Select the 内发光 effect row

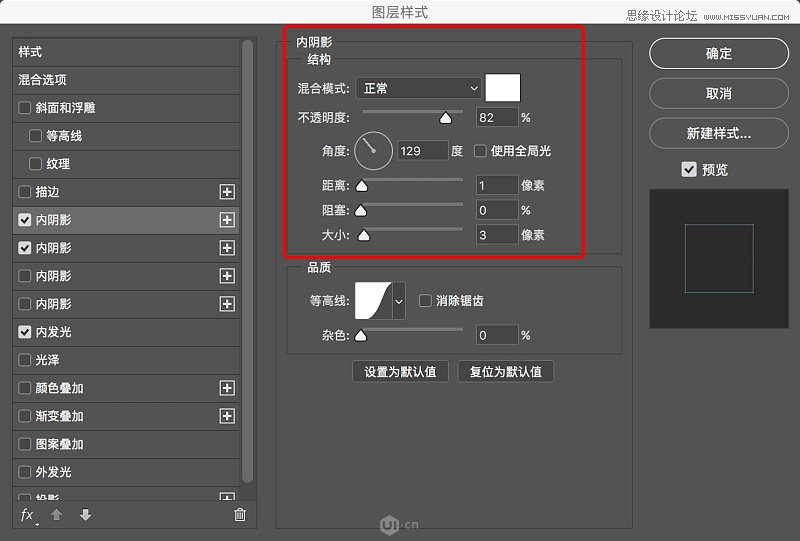click(126, 332)
